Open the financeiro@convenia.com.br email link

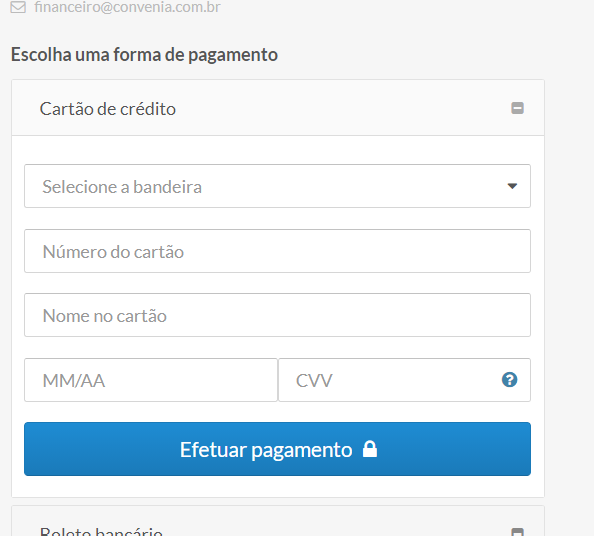click(x=127, y=7)
